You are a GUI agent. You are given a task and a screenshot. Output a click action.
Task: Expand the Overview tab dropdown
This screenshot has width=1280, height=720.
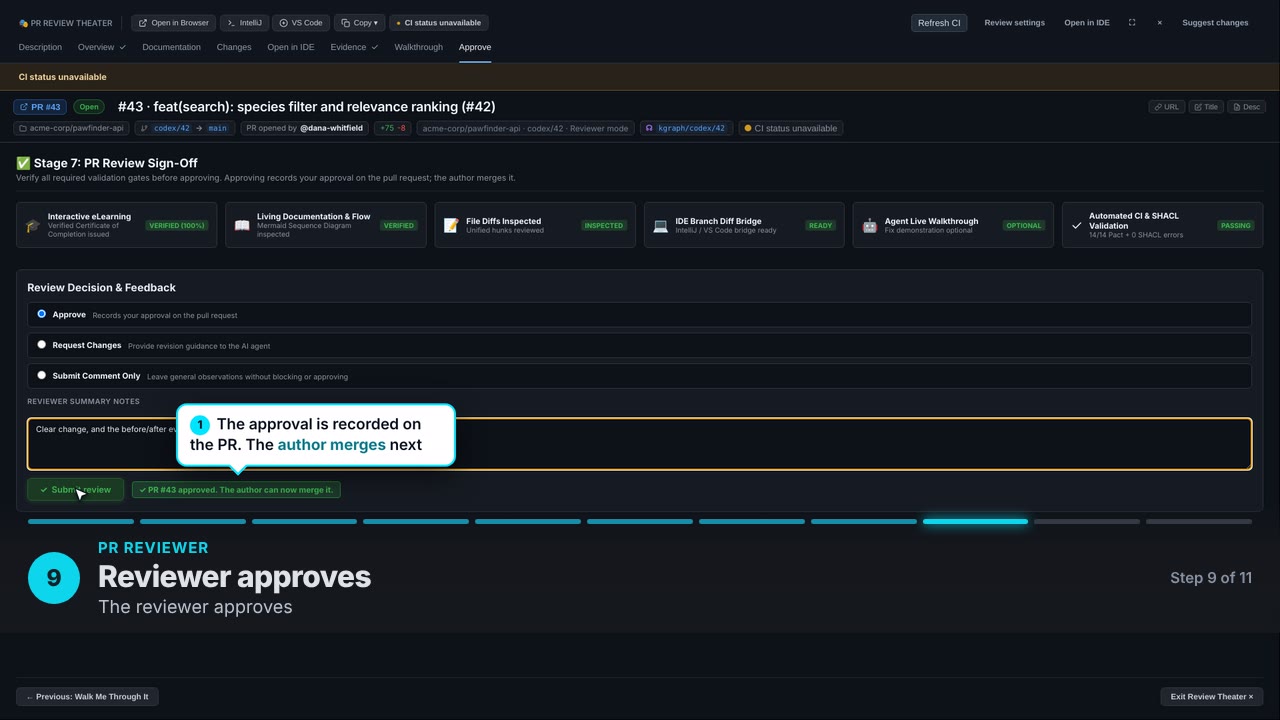click(102, 47)
